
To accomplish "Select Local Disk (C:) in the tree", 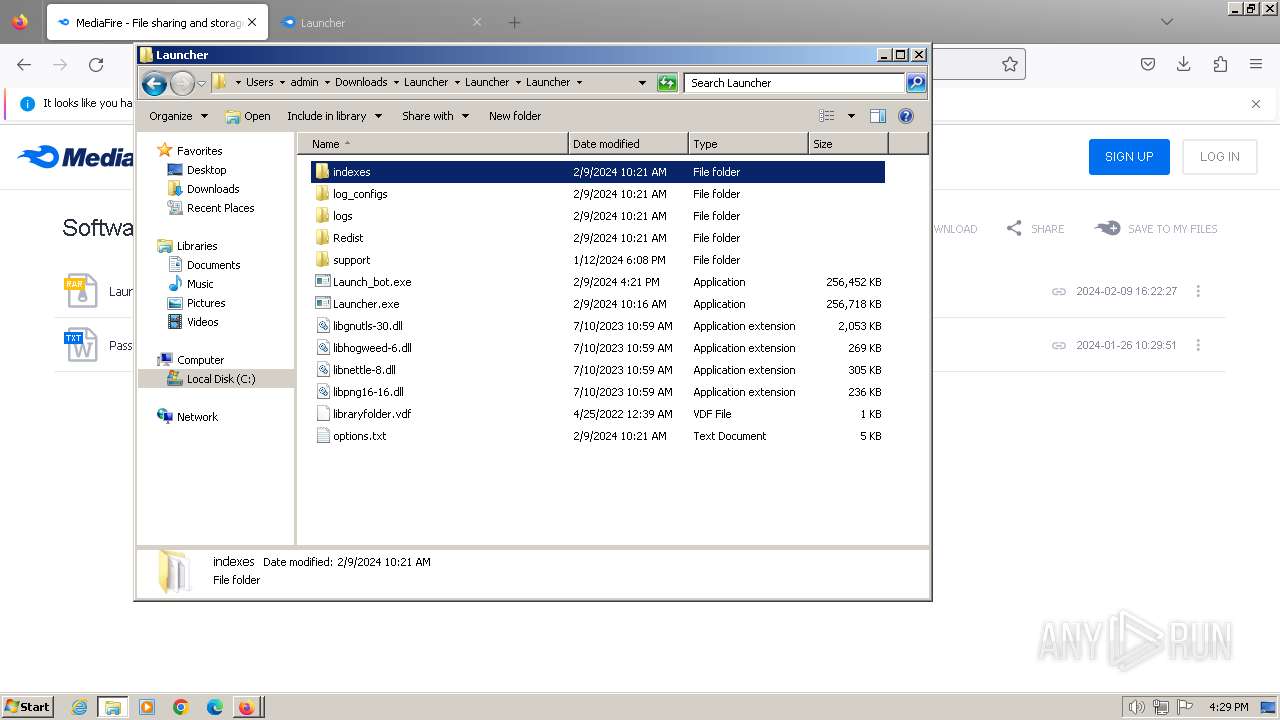I will (220, 379).
